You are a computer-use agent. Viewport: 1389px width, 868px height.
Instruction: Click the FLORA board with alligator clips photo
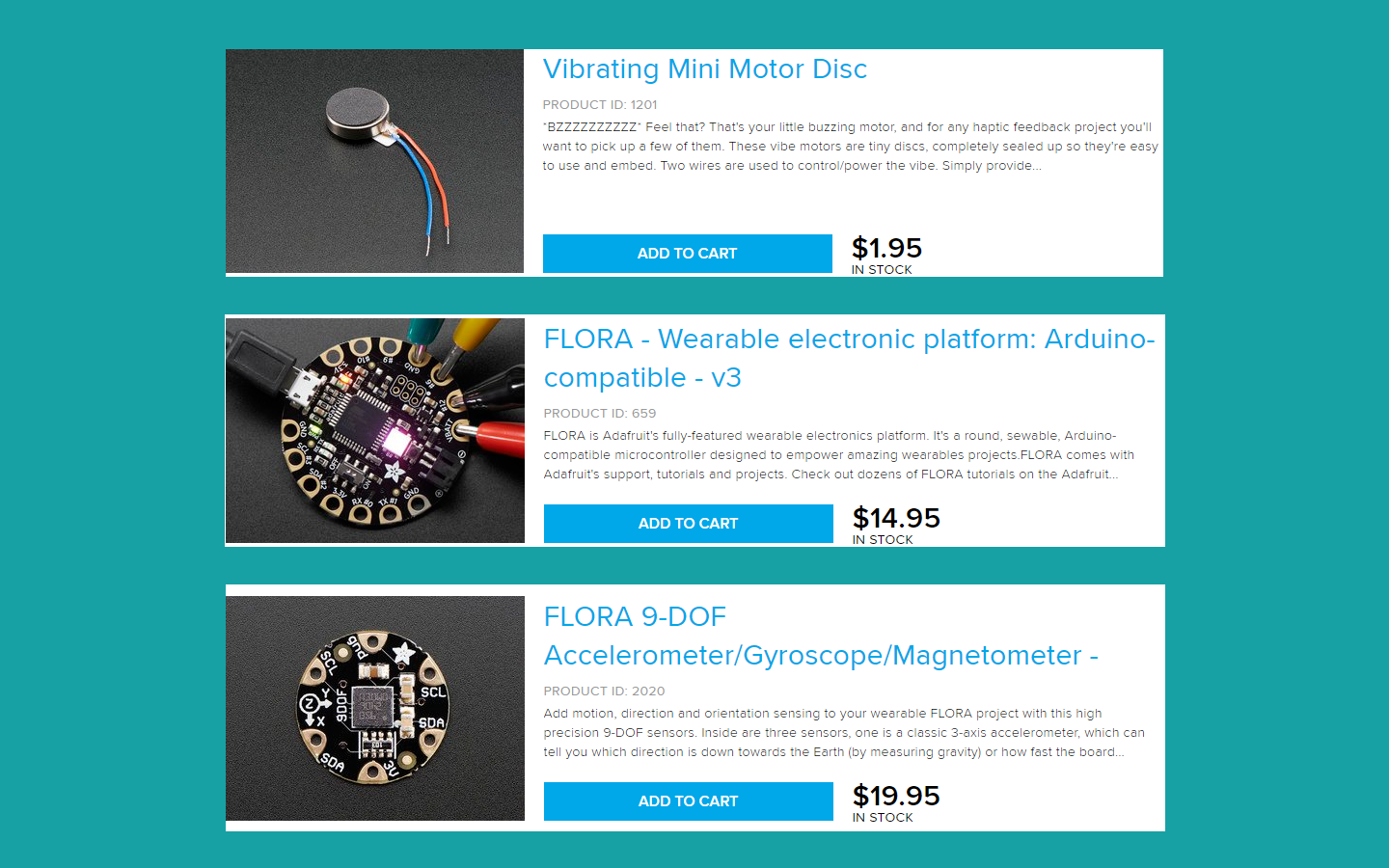point(375,430)
